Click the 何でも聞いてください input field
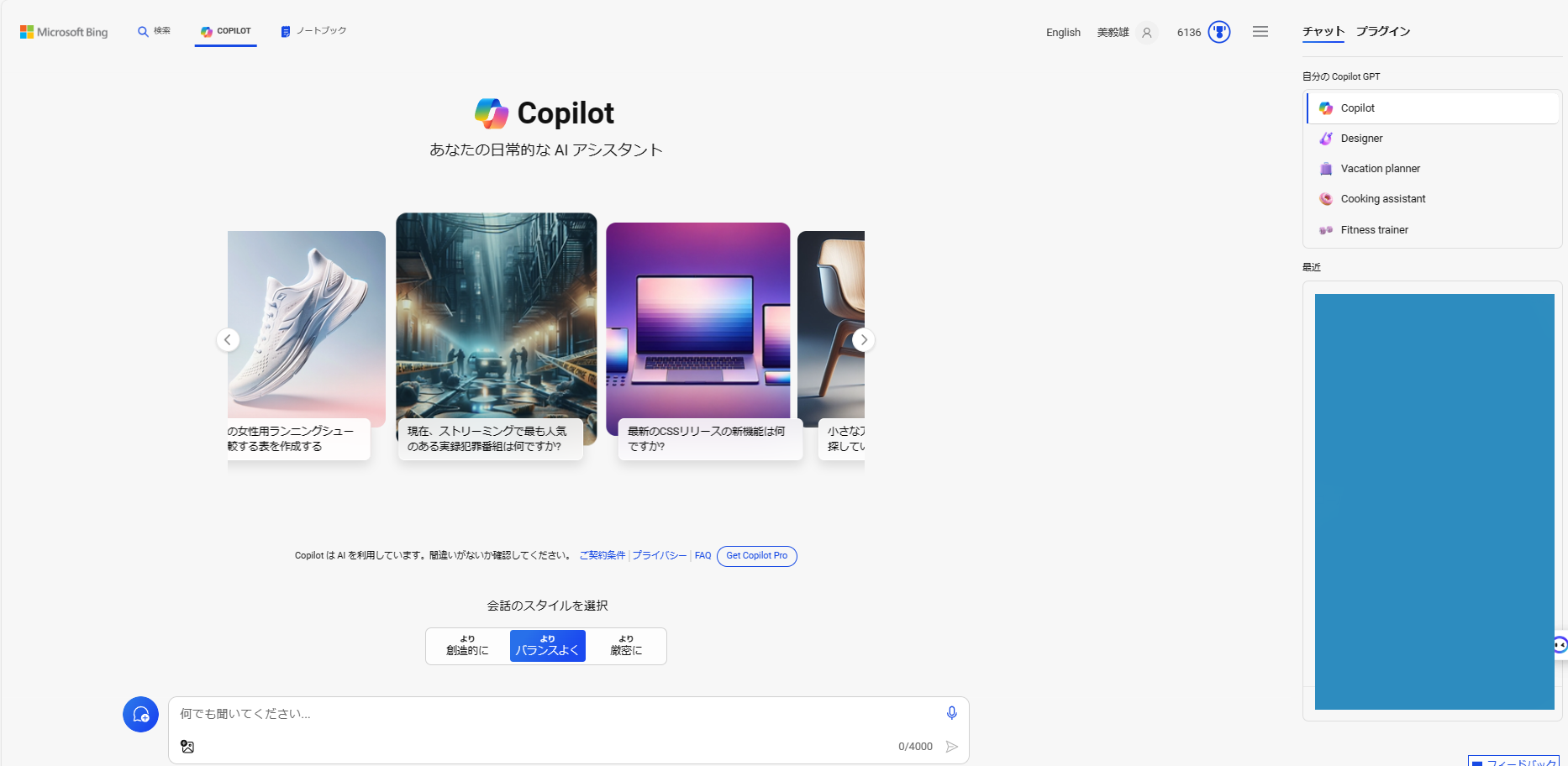Viewport: 1568px width, 766px height. (555, 714)
